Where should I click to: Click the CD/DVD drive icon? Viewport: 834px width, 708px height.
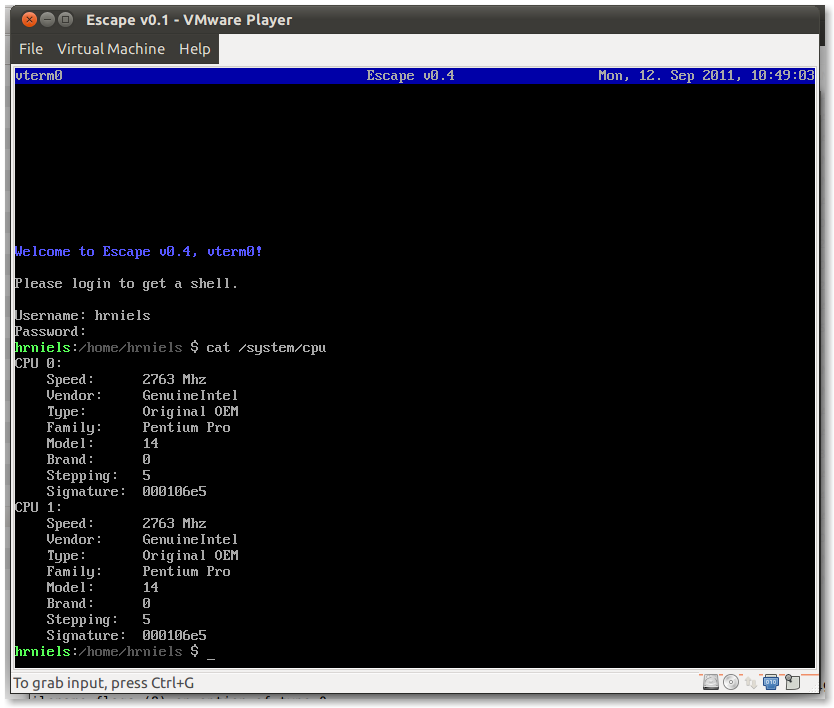(x=731, y=682)
